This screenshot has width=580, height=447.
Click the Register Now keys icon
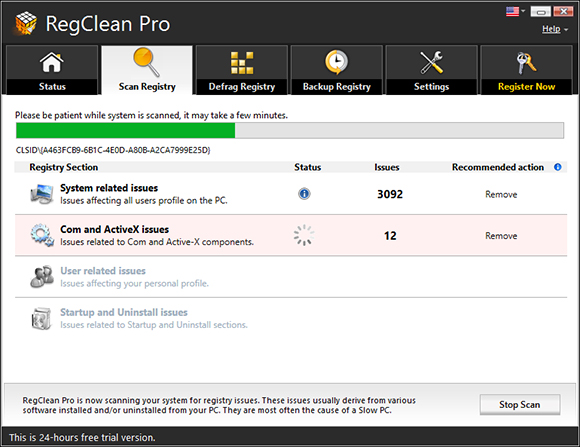pos(526,63)
